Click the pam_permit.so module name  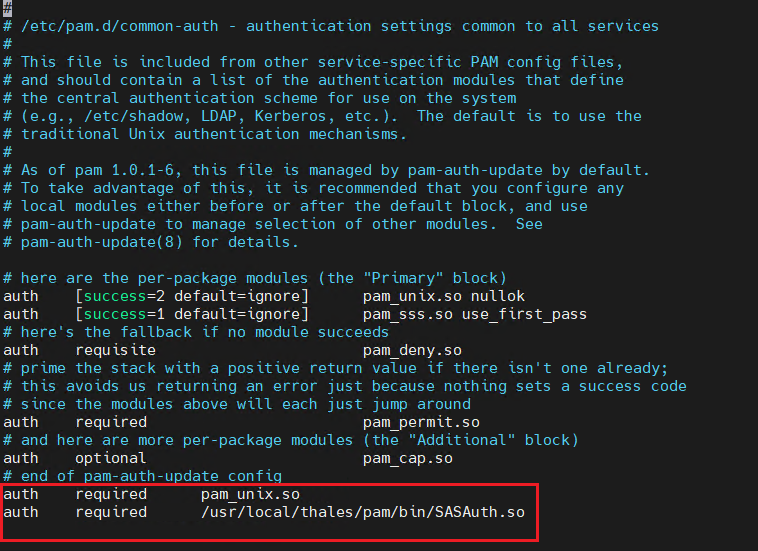(x=421, y=422)
